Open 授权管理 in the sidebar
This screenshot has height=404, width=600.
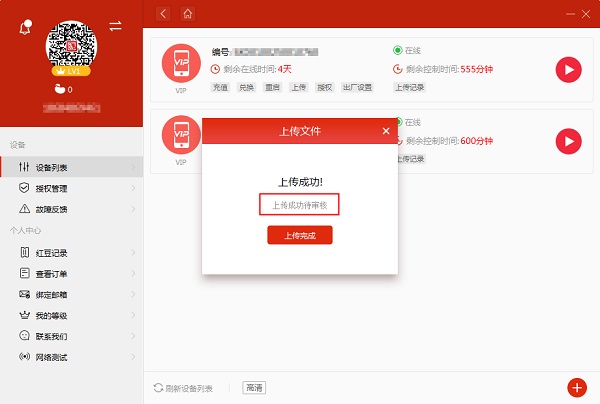coord(72,188)
